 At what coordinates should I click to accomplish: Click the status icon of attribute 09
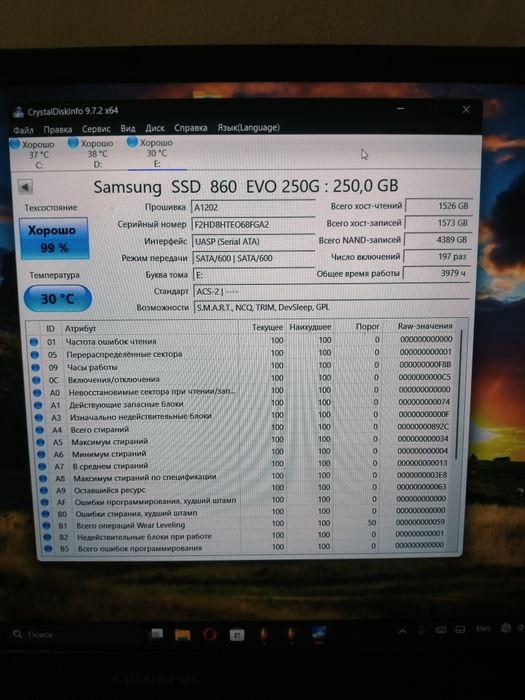coord(35,368)
